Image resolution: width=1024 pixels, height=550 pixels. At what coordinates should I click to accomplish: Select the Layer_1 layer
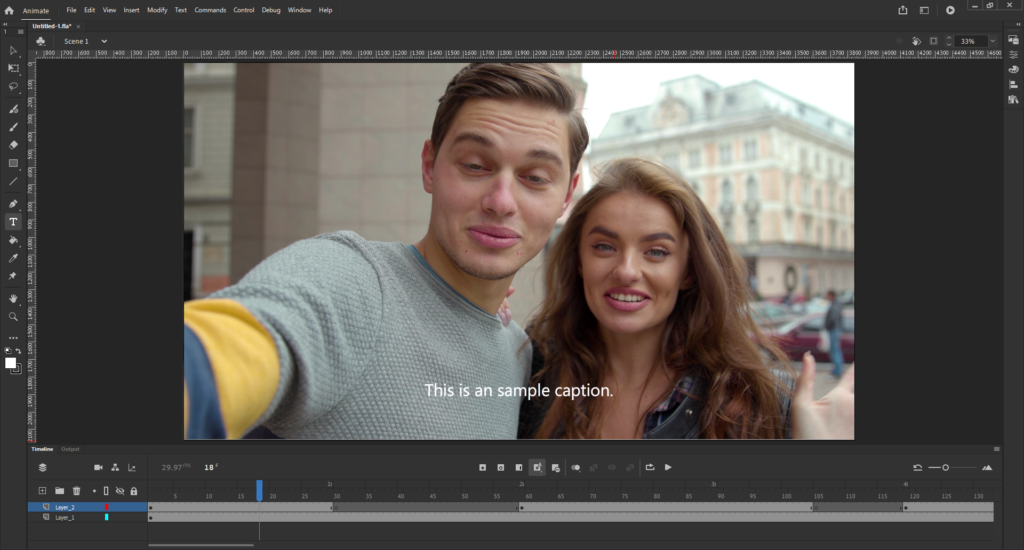click(x=65, y=518)
